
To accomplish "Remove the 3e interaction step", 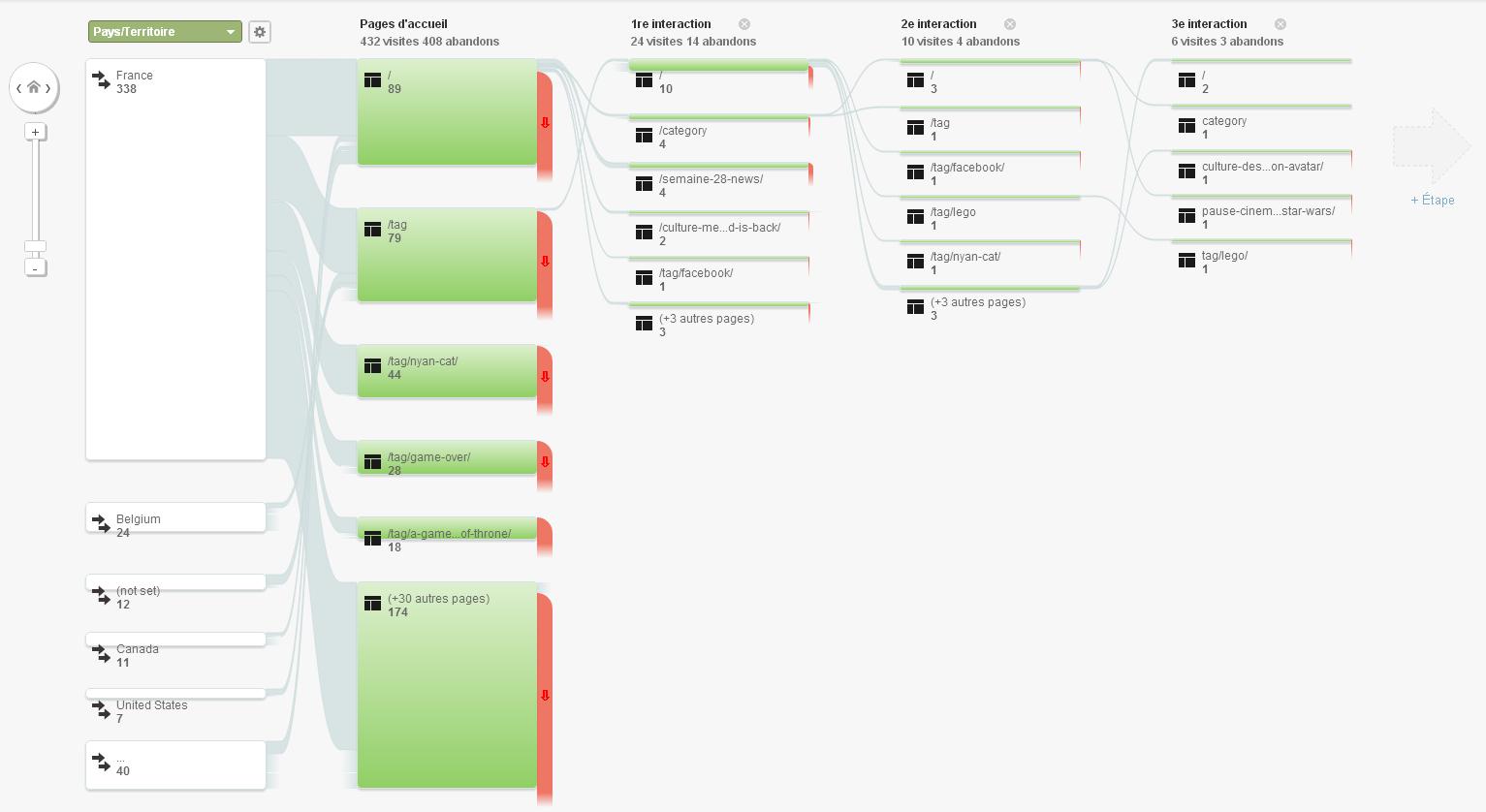I will [x=1280, y=24].
